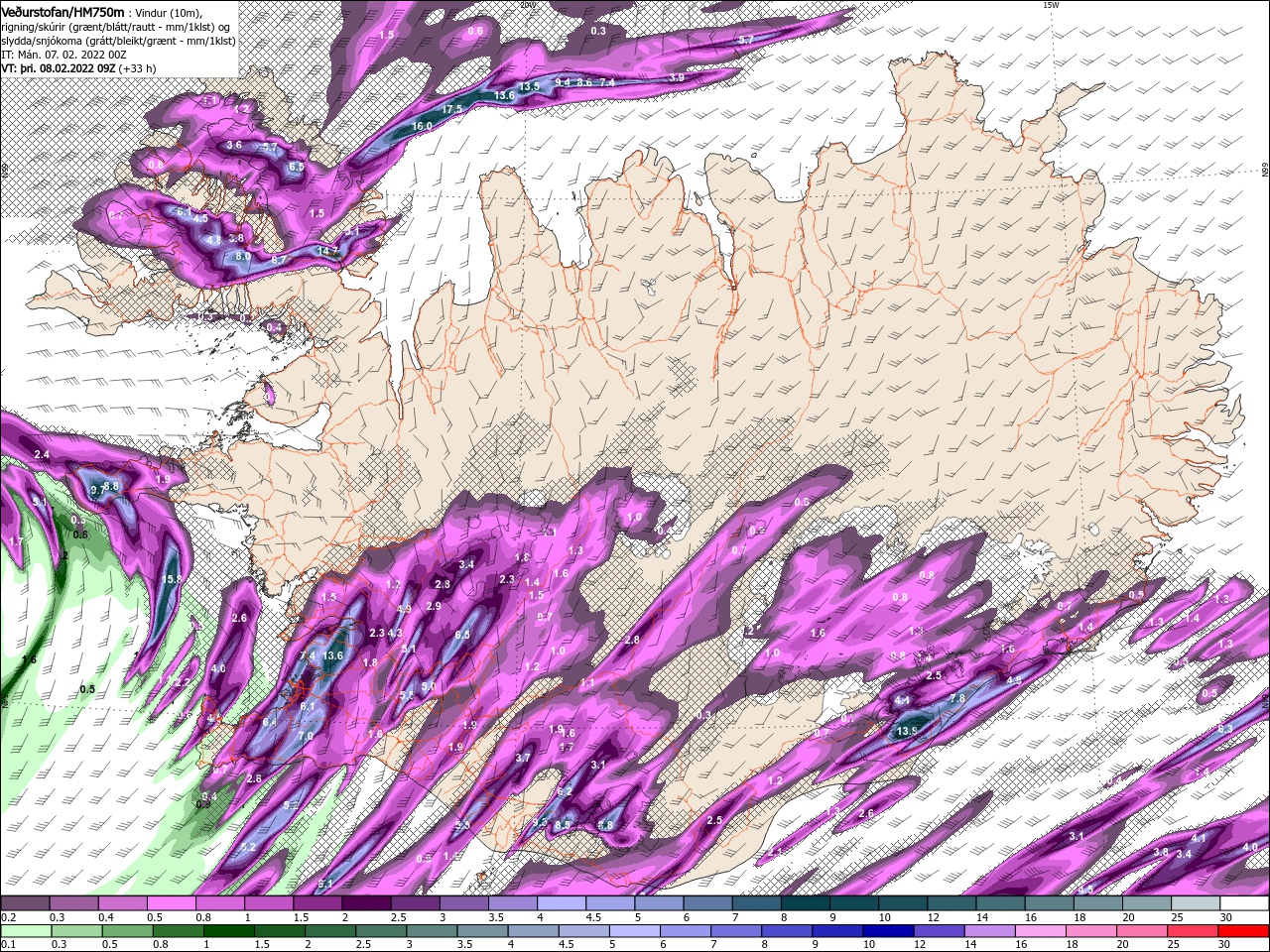Select the 8.0 value on the map
Screen dimensions: 1270x952
coord(243,256)
